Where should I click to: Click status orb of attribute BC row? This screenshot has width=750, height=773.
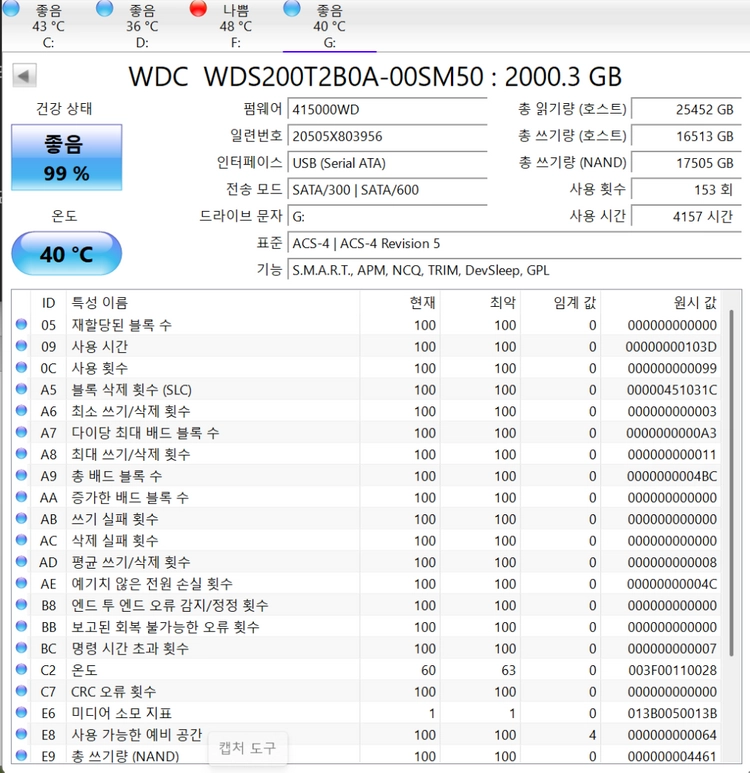click(21, 647)
